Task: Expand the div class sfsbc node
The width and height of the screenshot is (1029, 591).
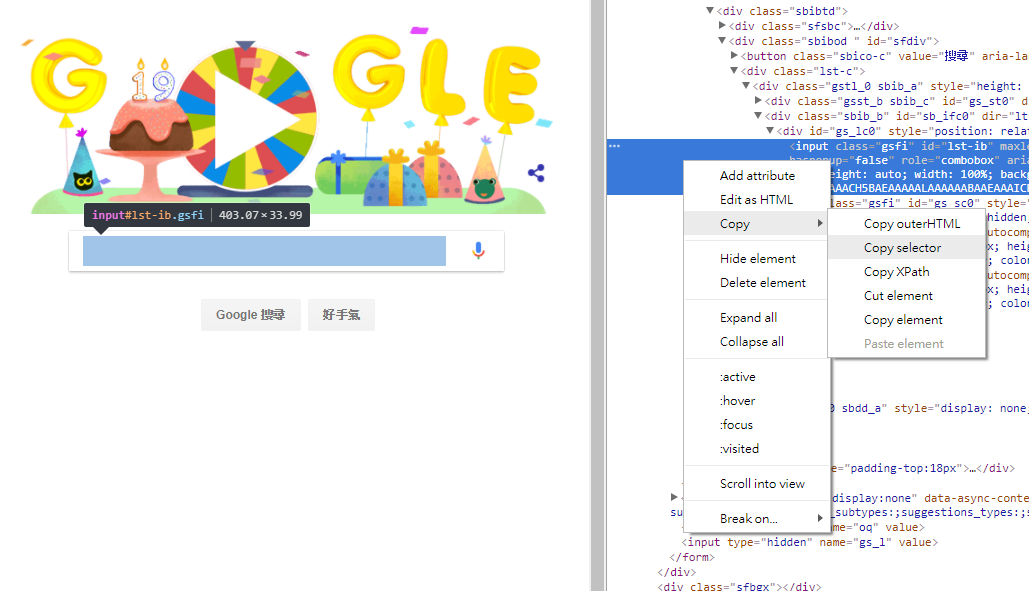Action: [x=722, y=26]
